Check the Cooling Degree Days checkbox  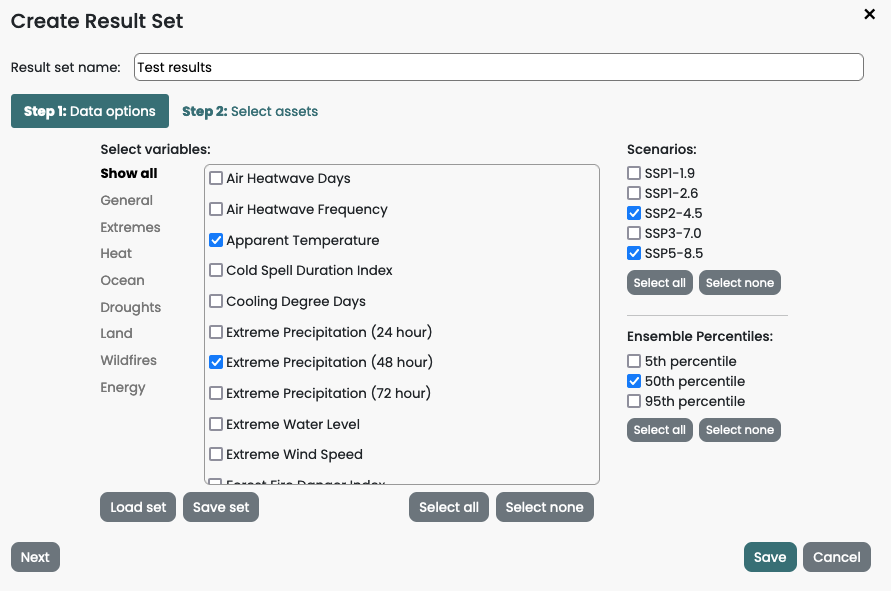click(x=216, y=301)
